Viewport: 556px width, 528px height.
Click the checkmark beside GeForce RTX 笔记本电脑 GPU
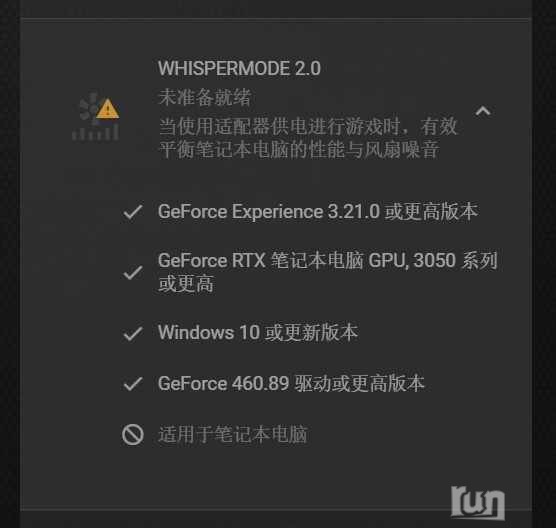[133, 272]
